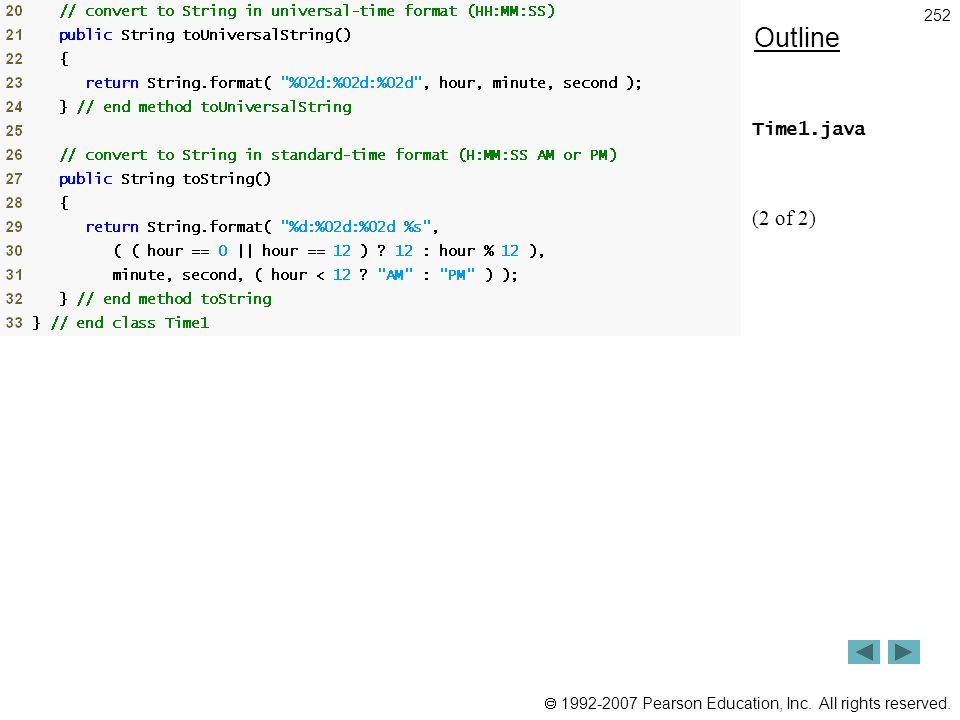Click the Pearson Education copyright notice
Image resolution: width=960 pixels, height=720 pixels.
[x=747, y=703]
